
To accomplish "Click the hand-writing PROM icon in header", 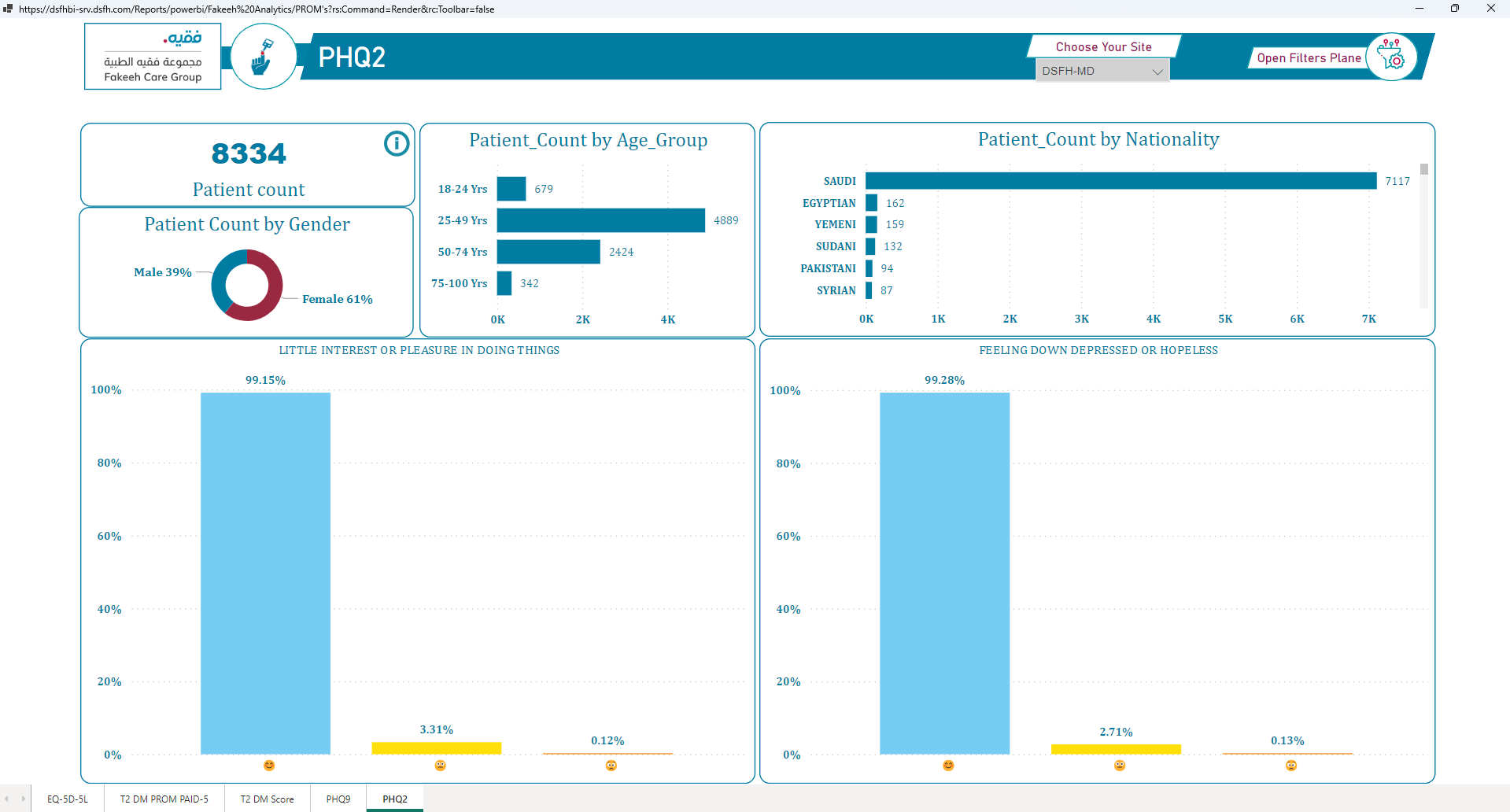I will pos(264,57).
